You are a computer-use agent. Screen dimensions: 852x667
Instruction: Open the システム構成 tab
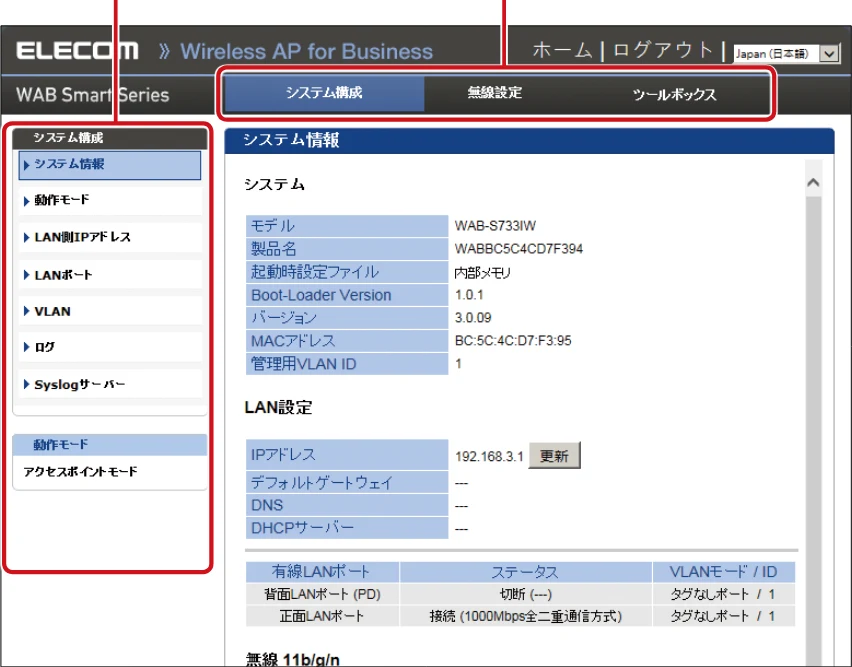(x=324, y=93)
